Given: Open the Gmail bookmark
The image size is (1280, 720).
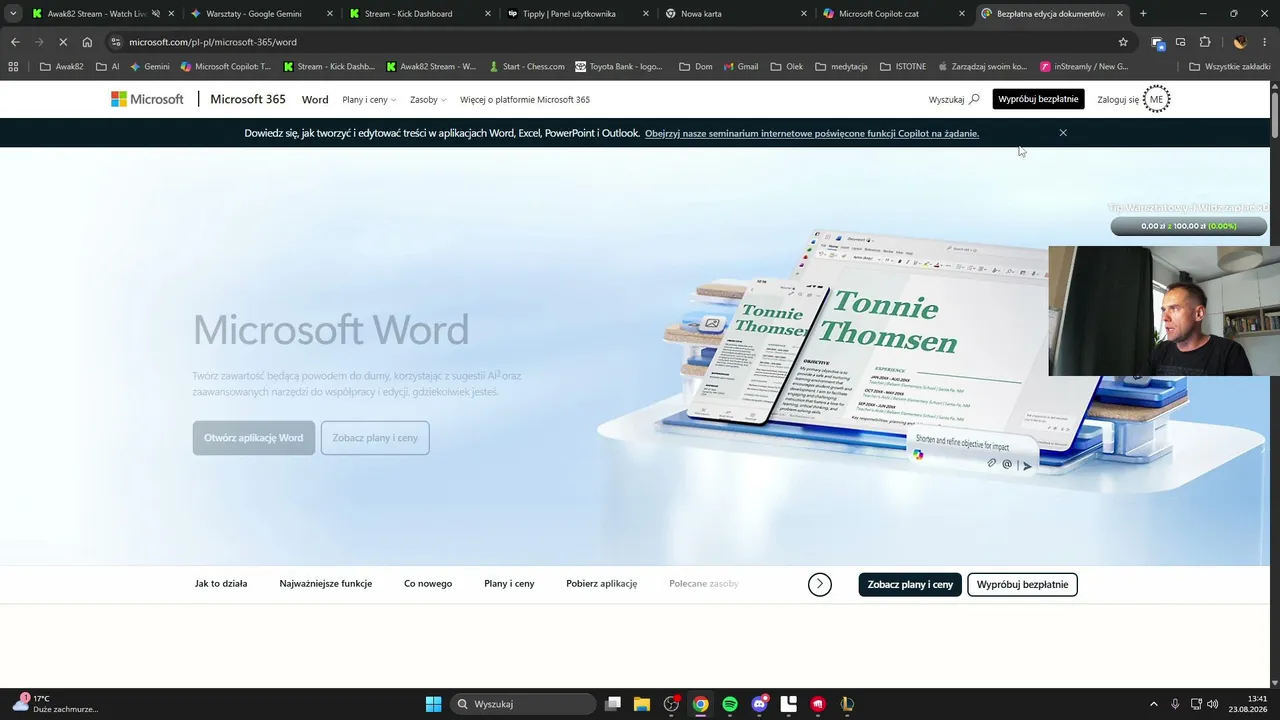Looking at the screenshot, I should [740, 67].
